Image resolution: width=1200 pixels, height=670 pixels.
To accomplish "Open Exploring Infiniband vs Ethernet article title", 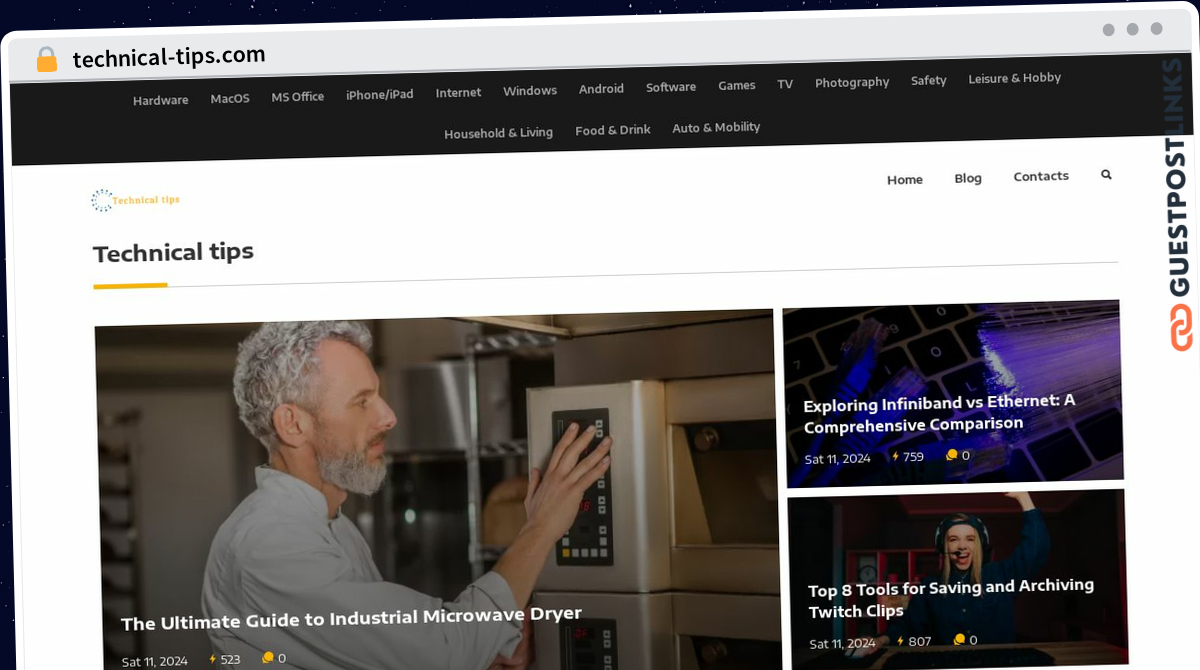I will click(939, 412).
